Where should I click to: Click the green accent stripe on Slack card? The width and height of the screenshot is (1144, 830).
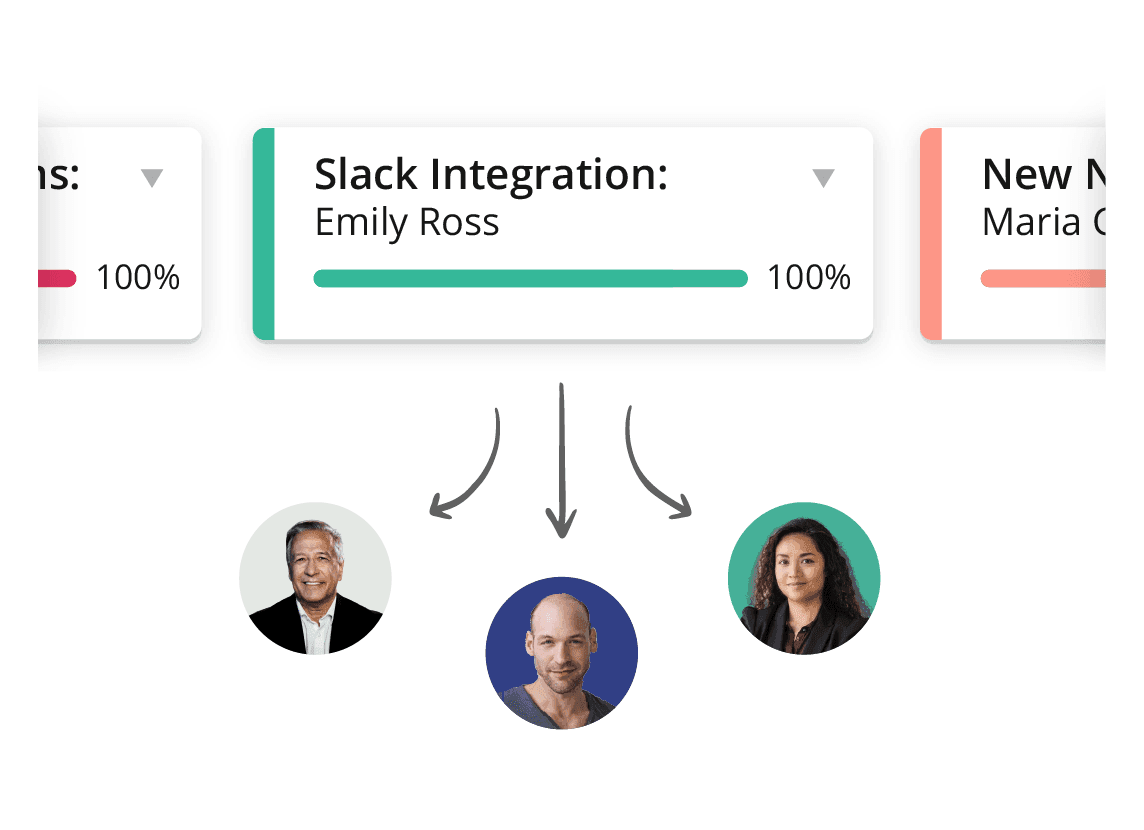[264, 234]
